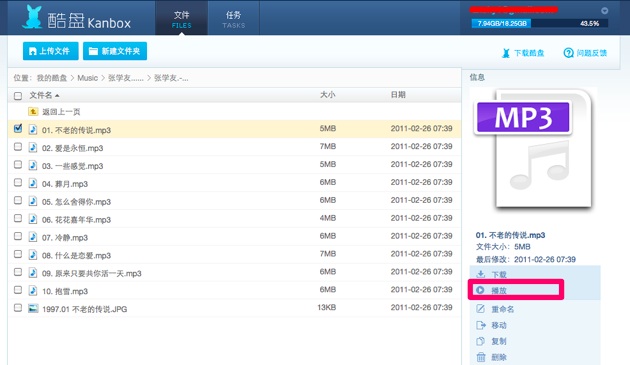The width and height of the screenshot is (630, 365).
Task: Check the box for 05. 怎么舍得你.mp3
Action: (18, 200)
